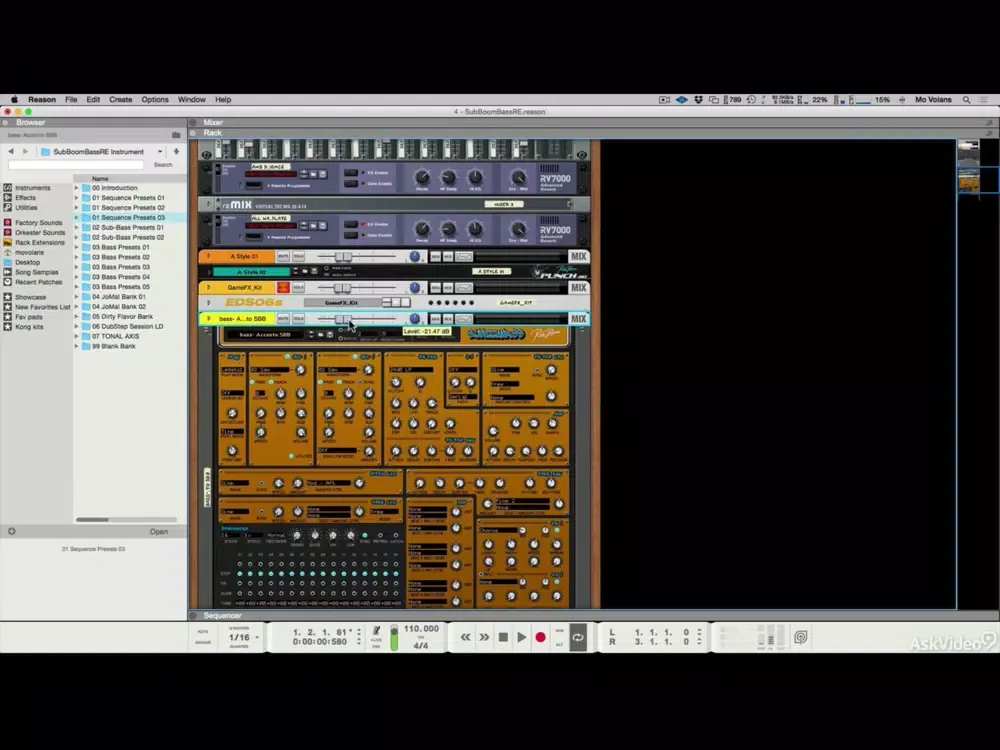Open the Edit menu
This screenshot has height=750, width=1000.
click(93, 100)
